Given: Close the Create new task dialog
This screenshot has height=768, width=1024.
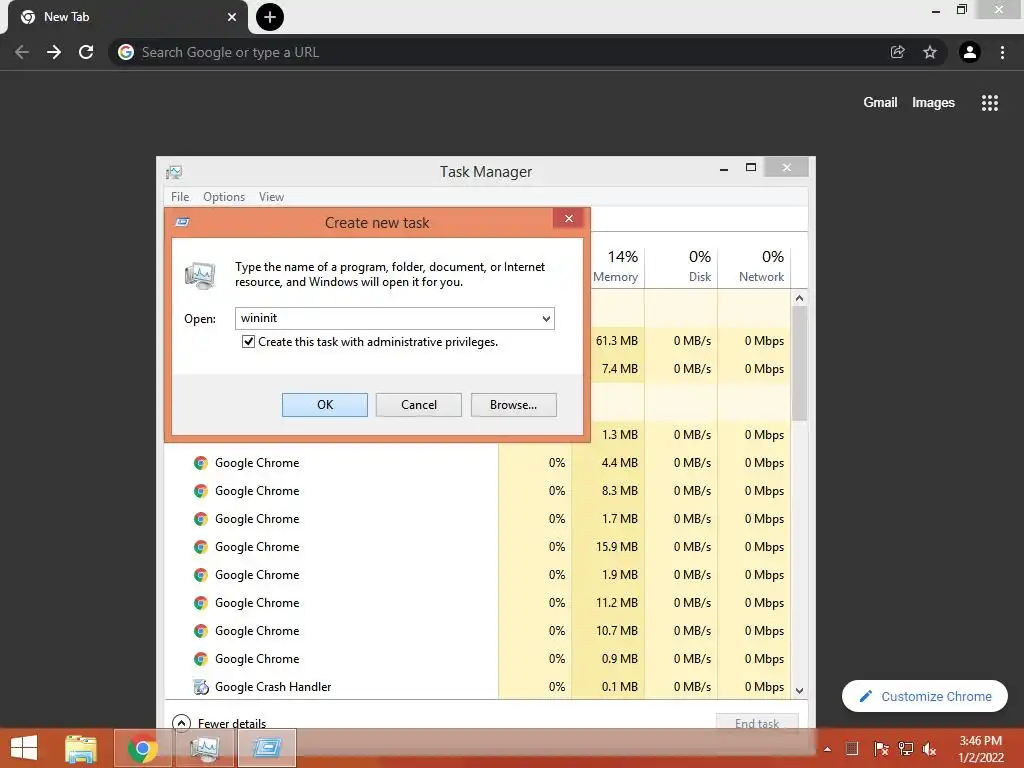Looking at the screenshot, I should 569,219.
